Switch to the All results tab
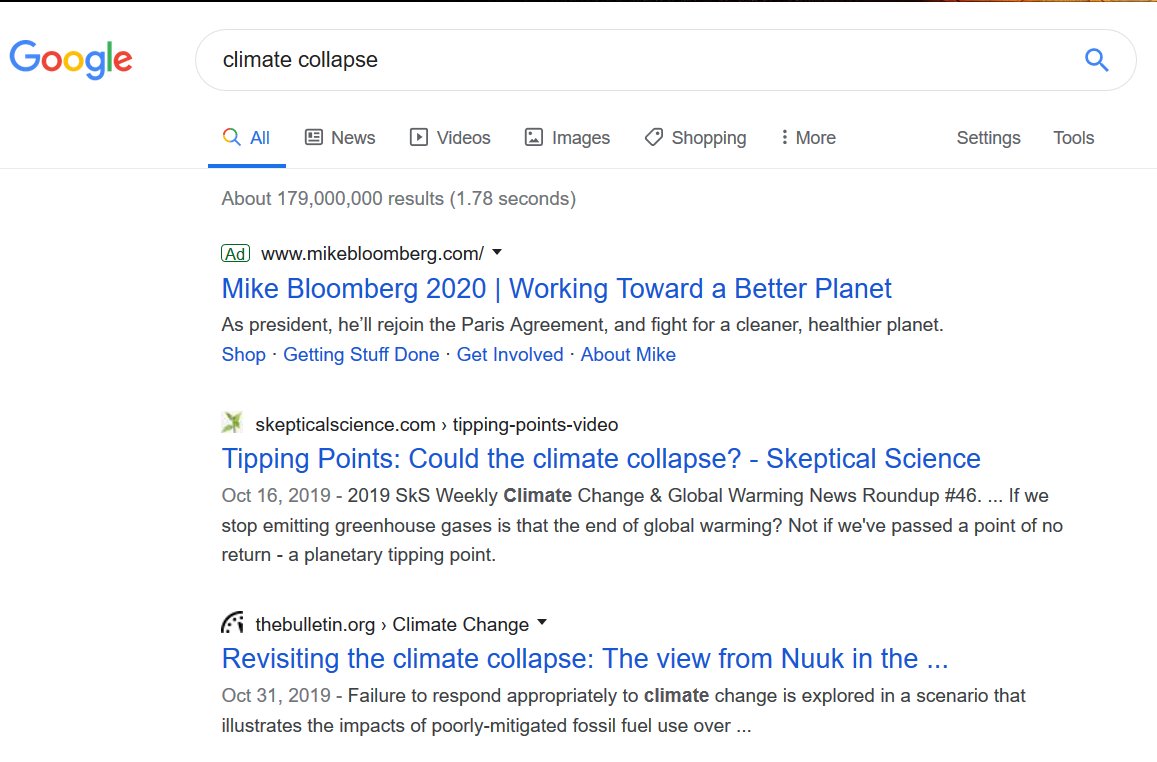The image size is (1157, 762). point(247,138)
